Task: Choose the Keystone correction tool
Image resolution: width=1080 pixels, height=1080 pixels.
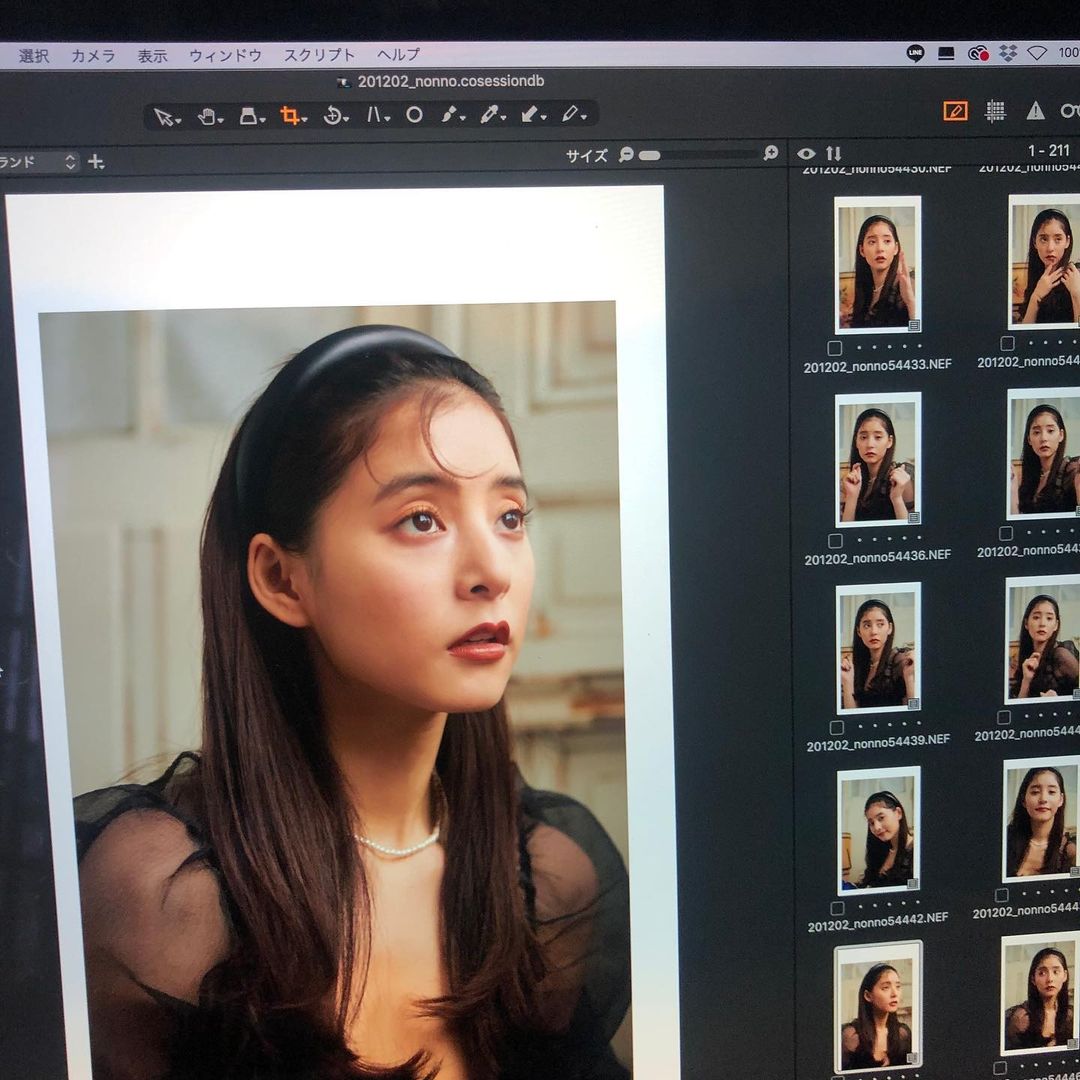Action: point(373,116)
